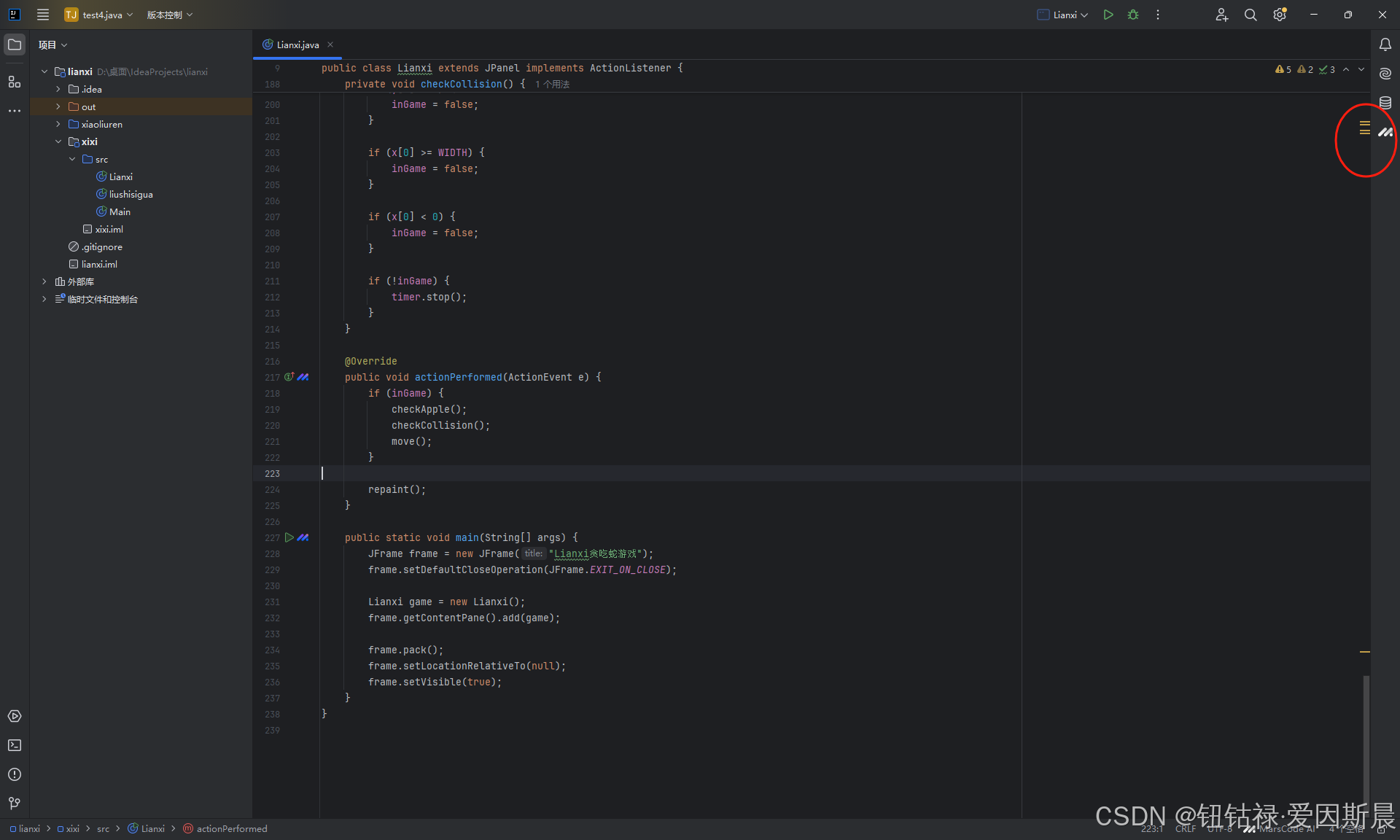Open the liushisigua class in the project tree
The image size is (1400, 840).
[x=131, y=194]
